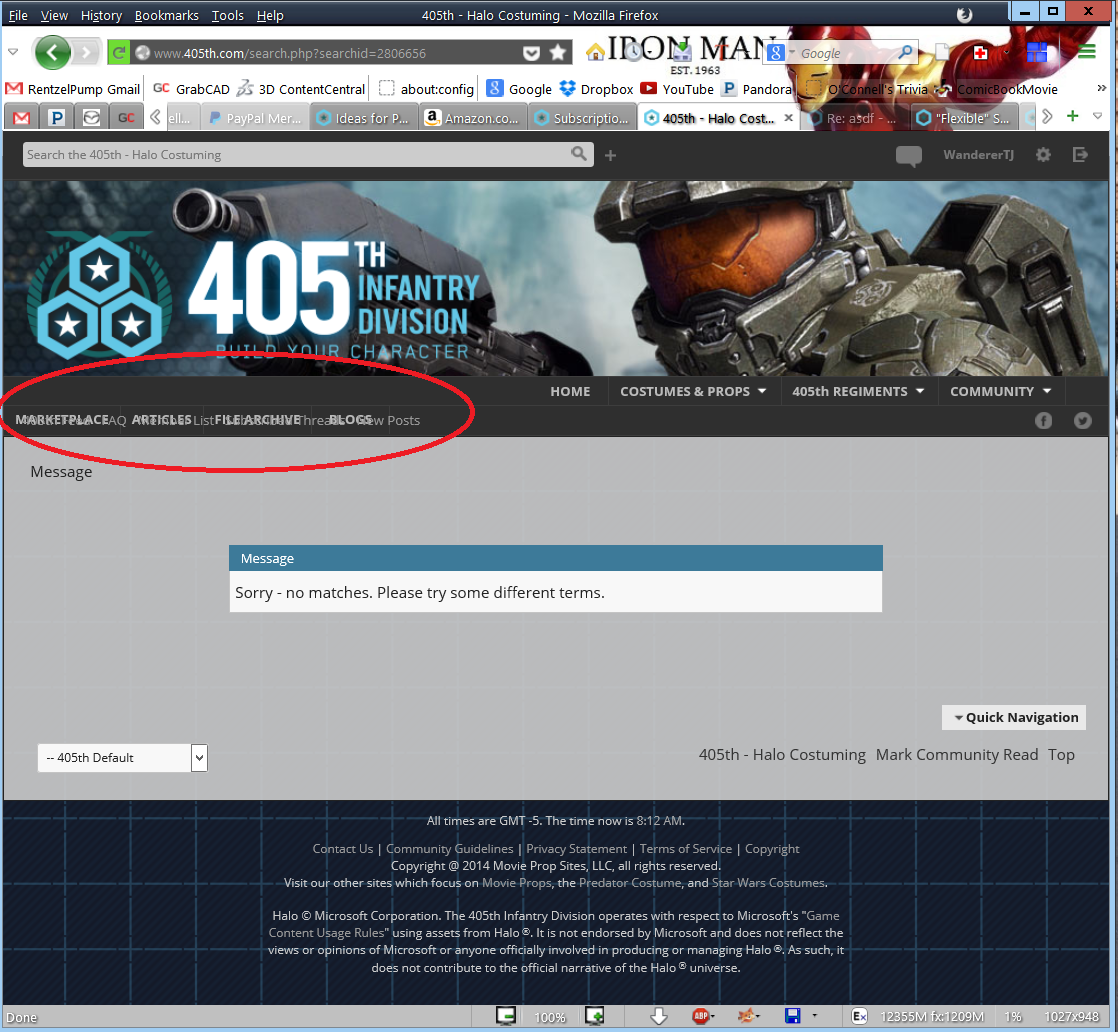Image resolution: width=1118 pixels, height=1032 pixels.
Task: Visit the 405th Facebook page icon
Action: pos(1043,421)
